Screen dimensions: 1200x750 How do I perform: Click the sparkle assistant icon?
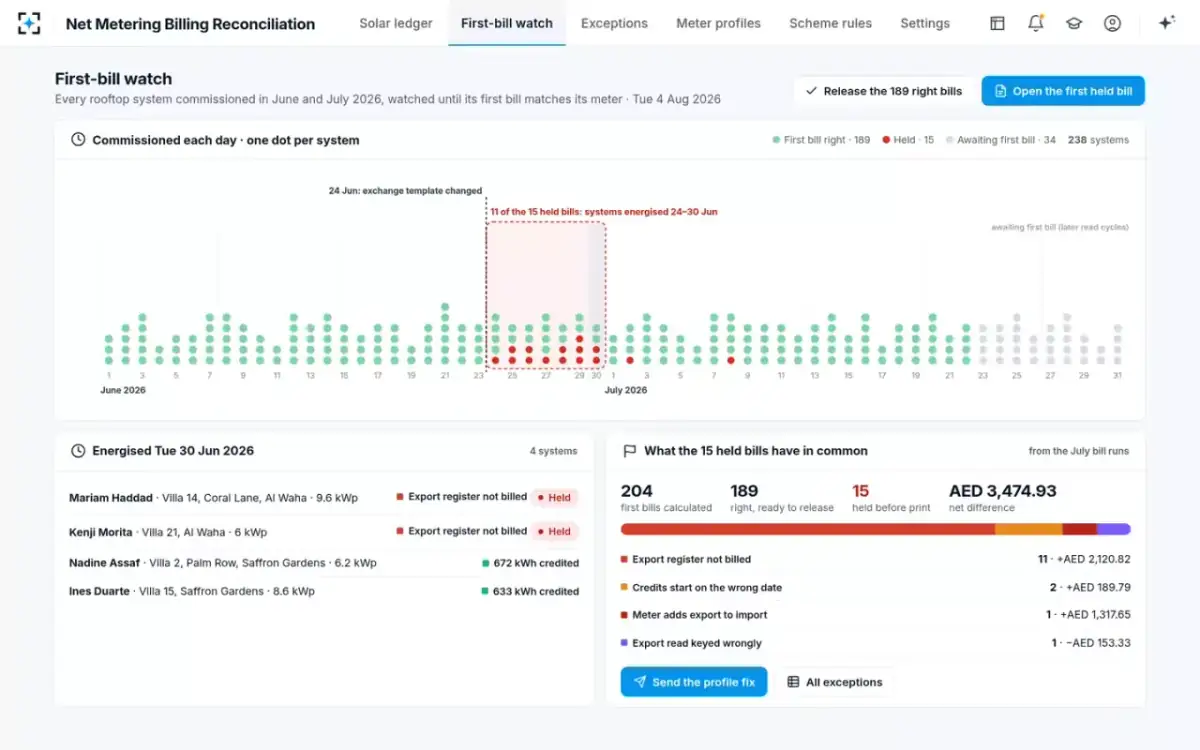[1166, 23]
